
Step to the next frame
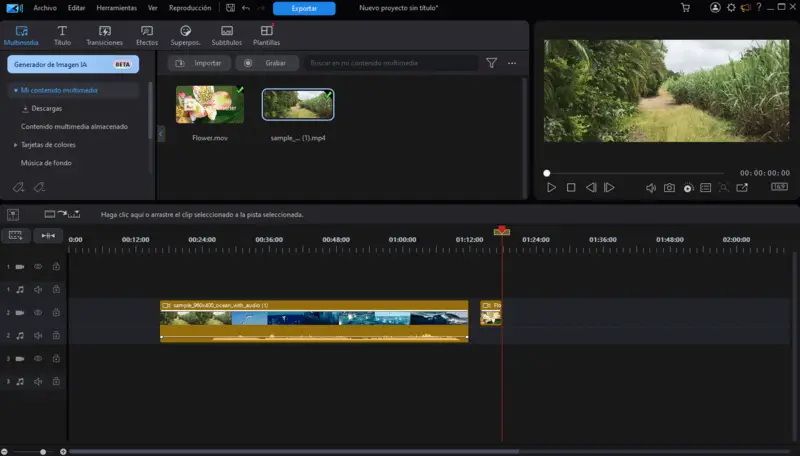[x=609, y=188]
